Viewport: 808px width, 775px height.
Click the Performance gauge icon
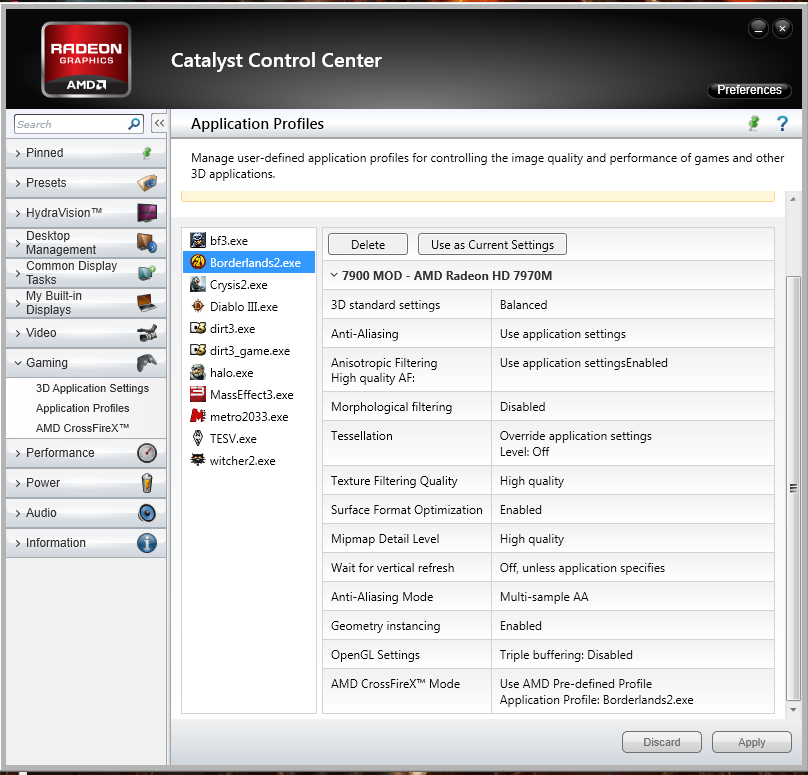click(x=147, y=453)
